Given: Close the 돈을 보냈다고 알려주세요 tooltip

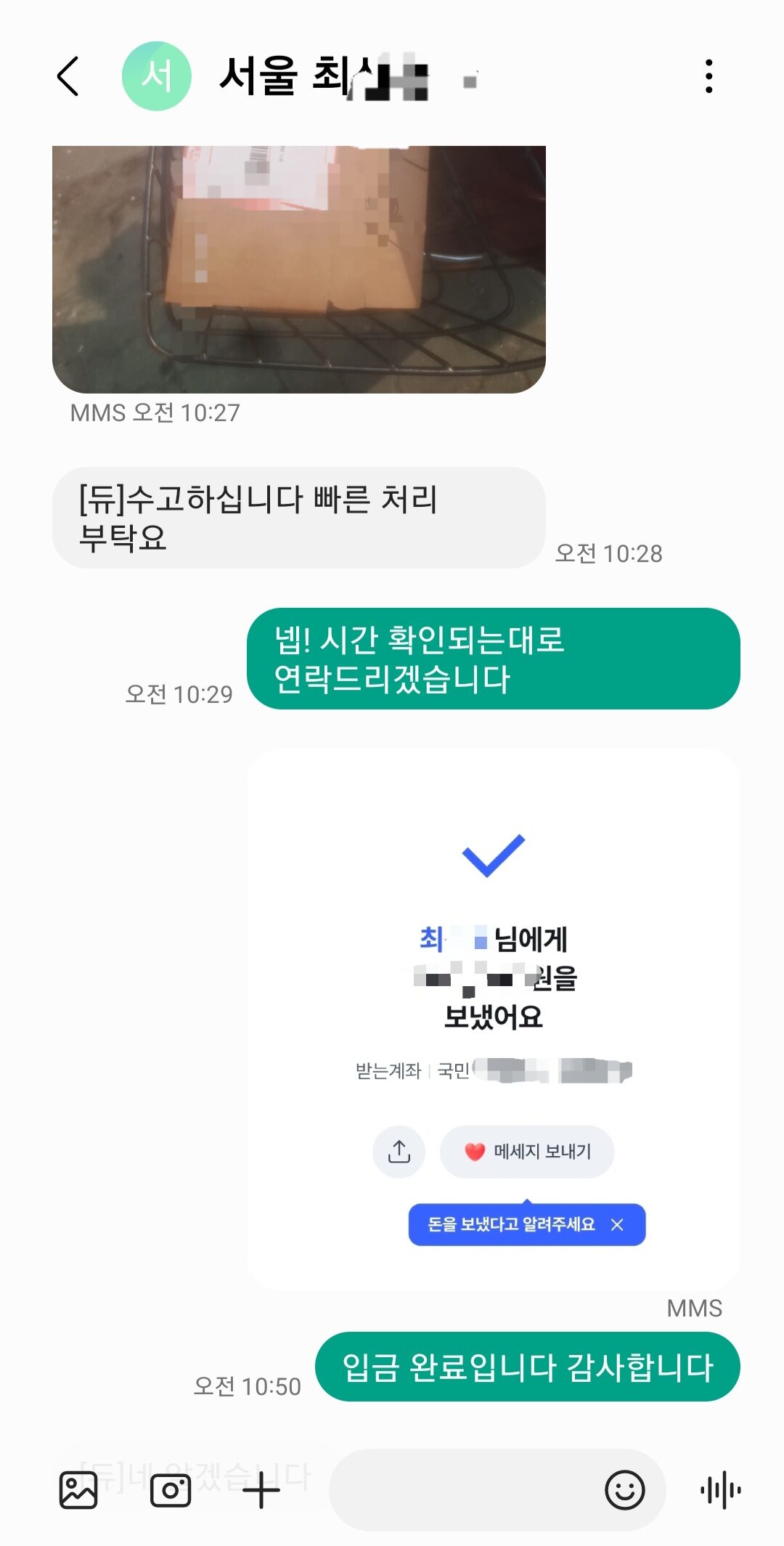Looking at the screenshot, I should [617, 1225].
